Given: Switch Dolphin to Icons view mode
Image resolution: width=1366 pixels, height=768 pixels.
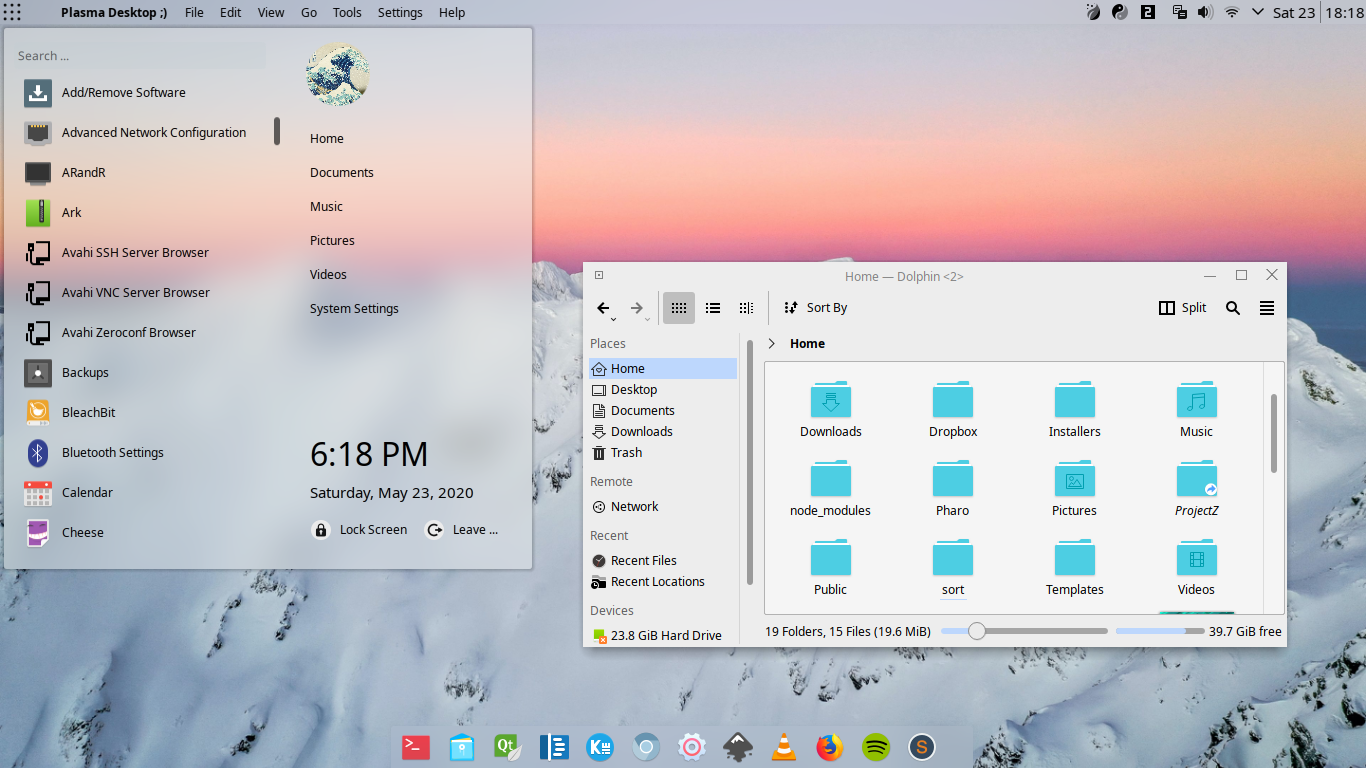Looking at the screenshot, I should click(x=679, y=308).
